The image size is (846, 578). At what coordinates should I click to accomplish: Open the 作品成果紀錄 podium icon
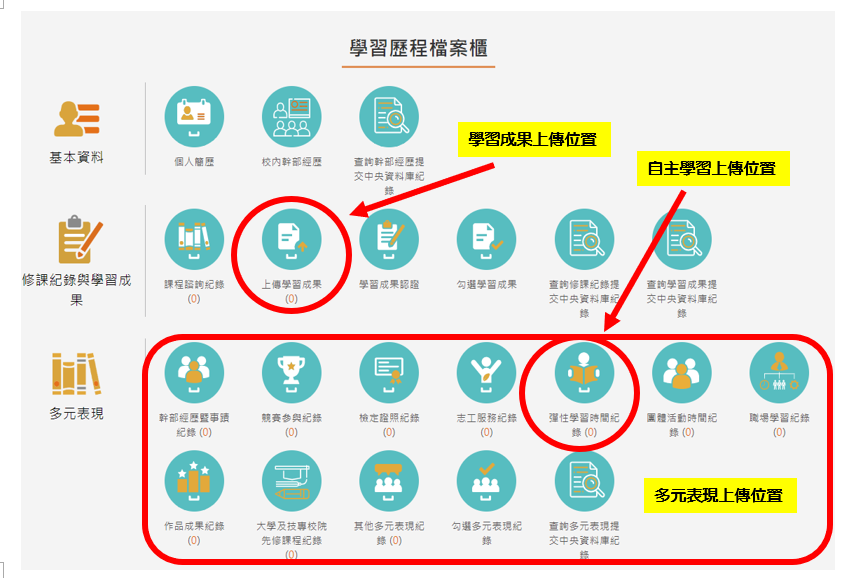tap(194, 481)
